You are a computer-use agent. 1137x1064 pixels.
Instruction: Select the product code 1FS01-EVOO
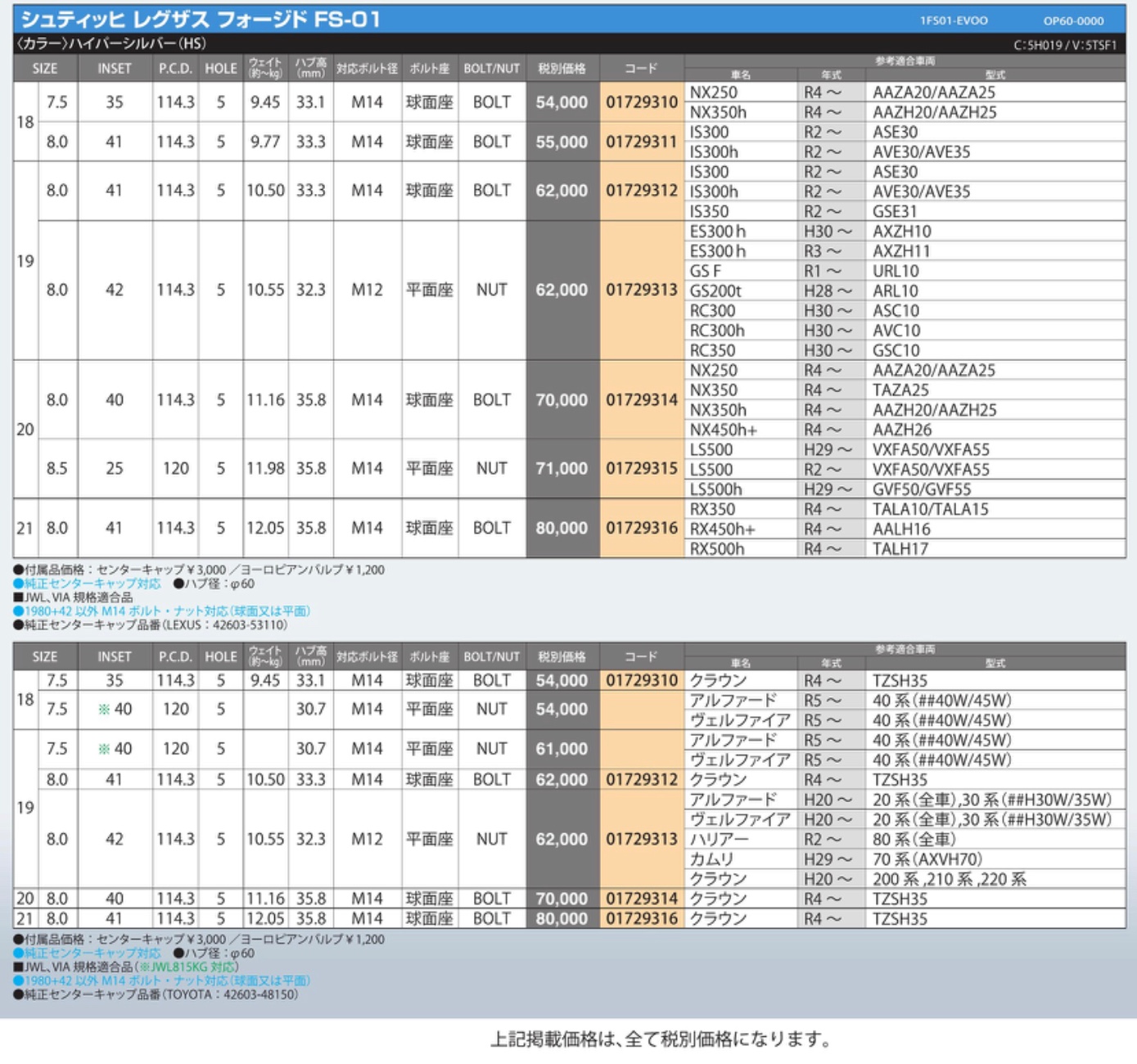click(954, 20)
